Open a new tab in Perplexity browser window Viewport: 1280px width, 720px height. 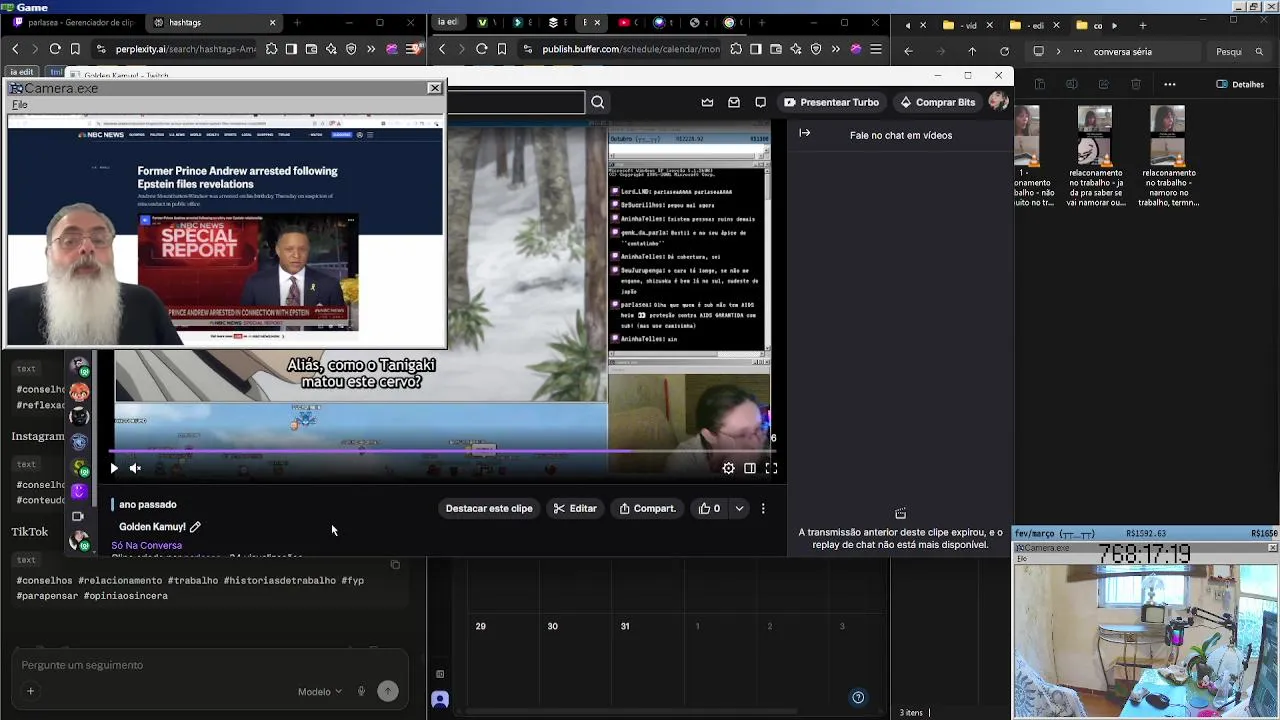(297, 22)
